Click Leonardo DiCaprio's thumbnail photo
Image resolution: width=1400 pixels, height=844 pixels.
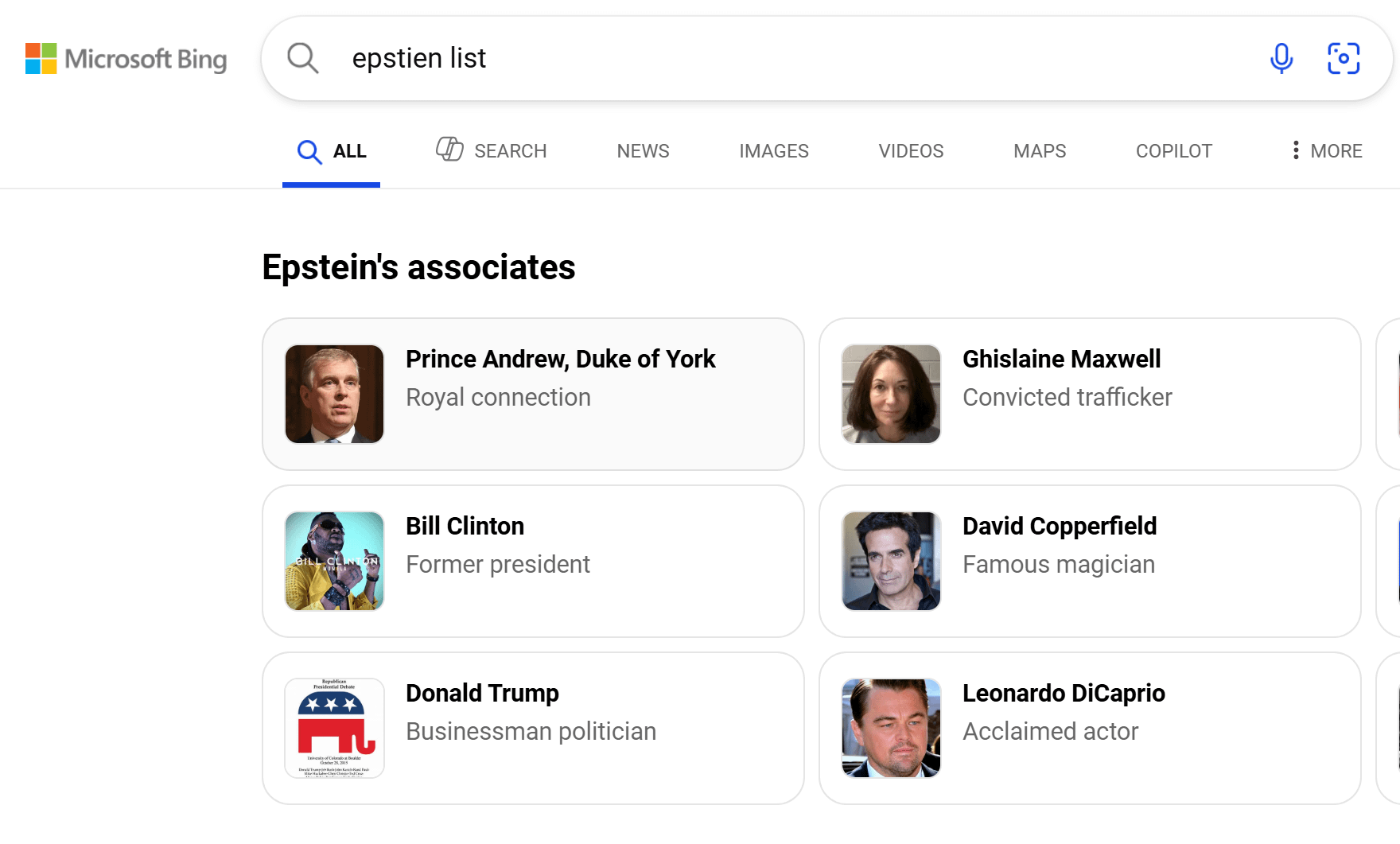[891, 728]
